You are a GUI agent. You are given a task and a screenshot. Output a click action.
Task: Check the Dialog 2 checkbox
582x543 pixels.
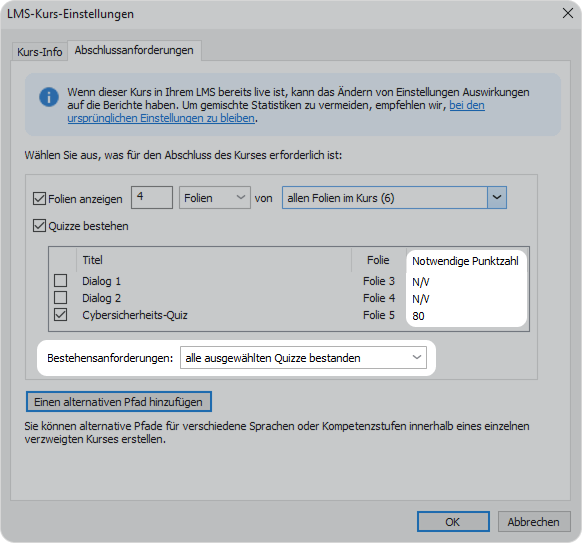click(x=61, y=298)
